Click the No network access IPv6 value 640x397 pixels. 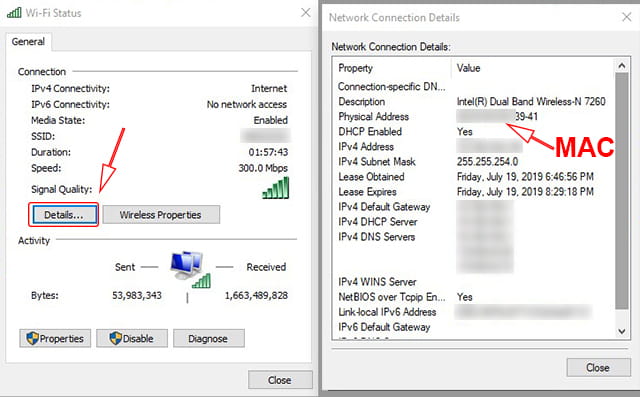click(x=247, y=104)
